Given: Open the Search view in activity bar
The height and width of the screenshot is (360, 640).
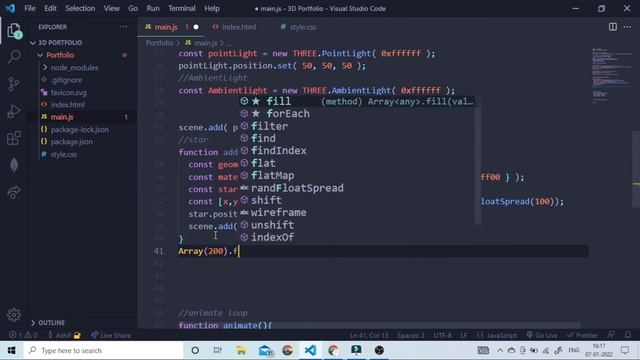Looking at the screenshot, I should click(x=14, y=57).
